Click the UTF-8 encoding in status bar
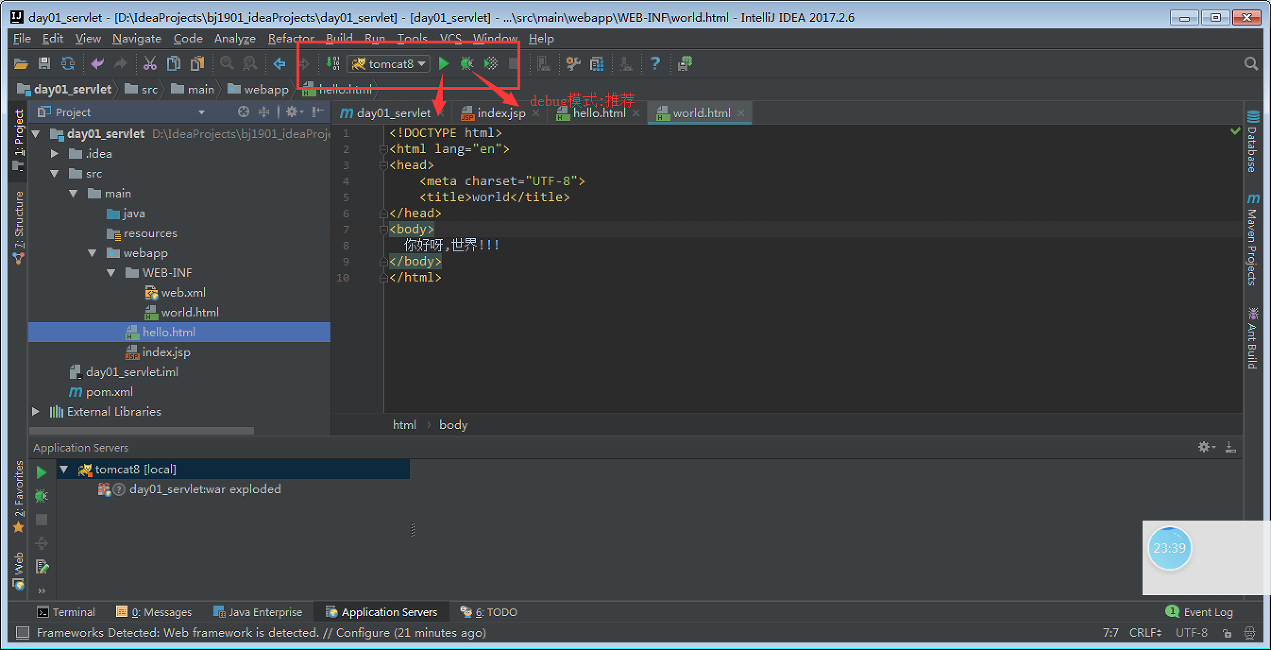Screen dimensions: 1271x650 [x=1191, y=633]
